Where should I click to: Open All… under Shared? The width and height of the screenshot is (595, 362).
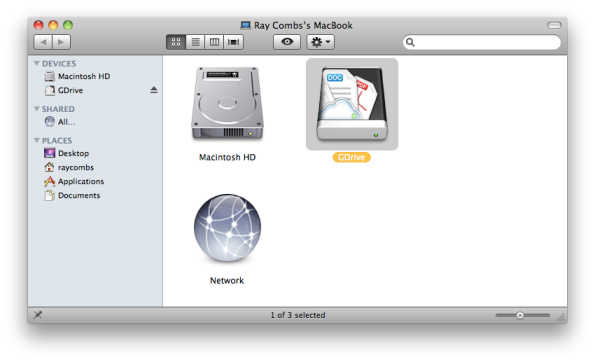pos(60,122)
